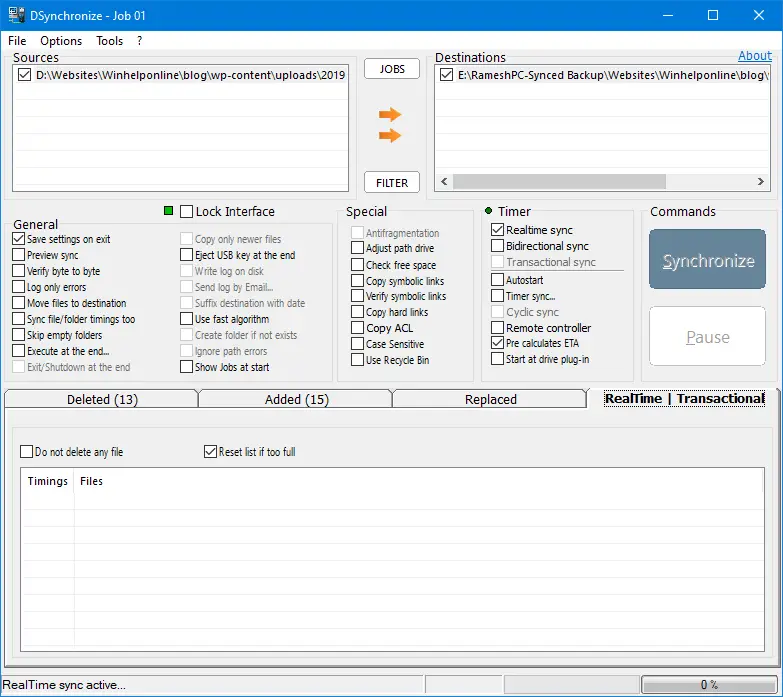Enable Check free space
This screenshot has height=697, width=783.
click(357, 265)
